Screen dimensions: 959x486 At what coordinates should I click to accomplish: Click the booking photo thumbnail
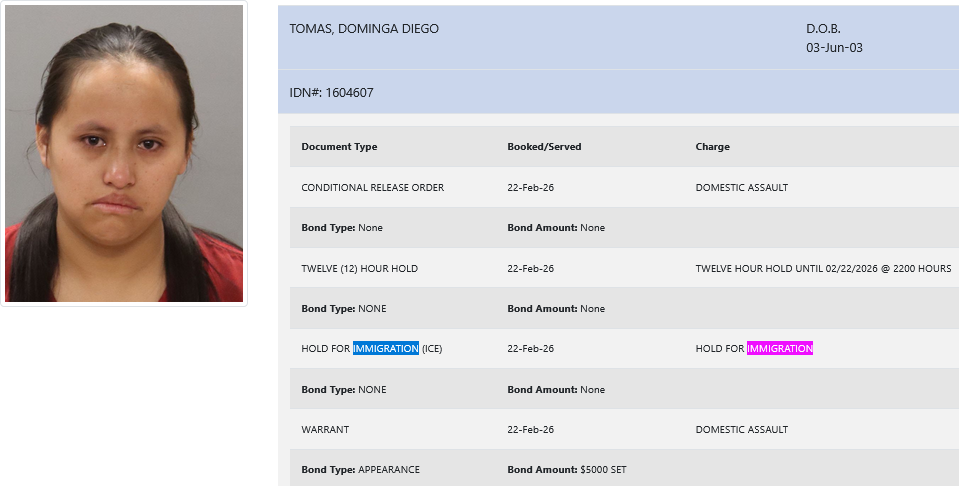pos(124,153)
